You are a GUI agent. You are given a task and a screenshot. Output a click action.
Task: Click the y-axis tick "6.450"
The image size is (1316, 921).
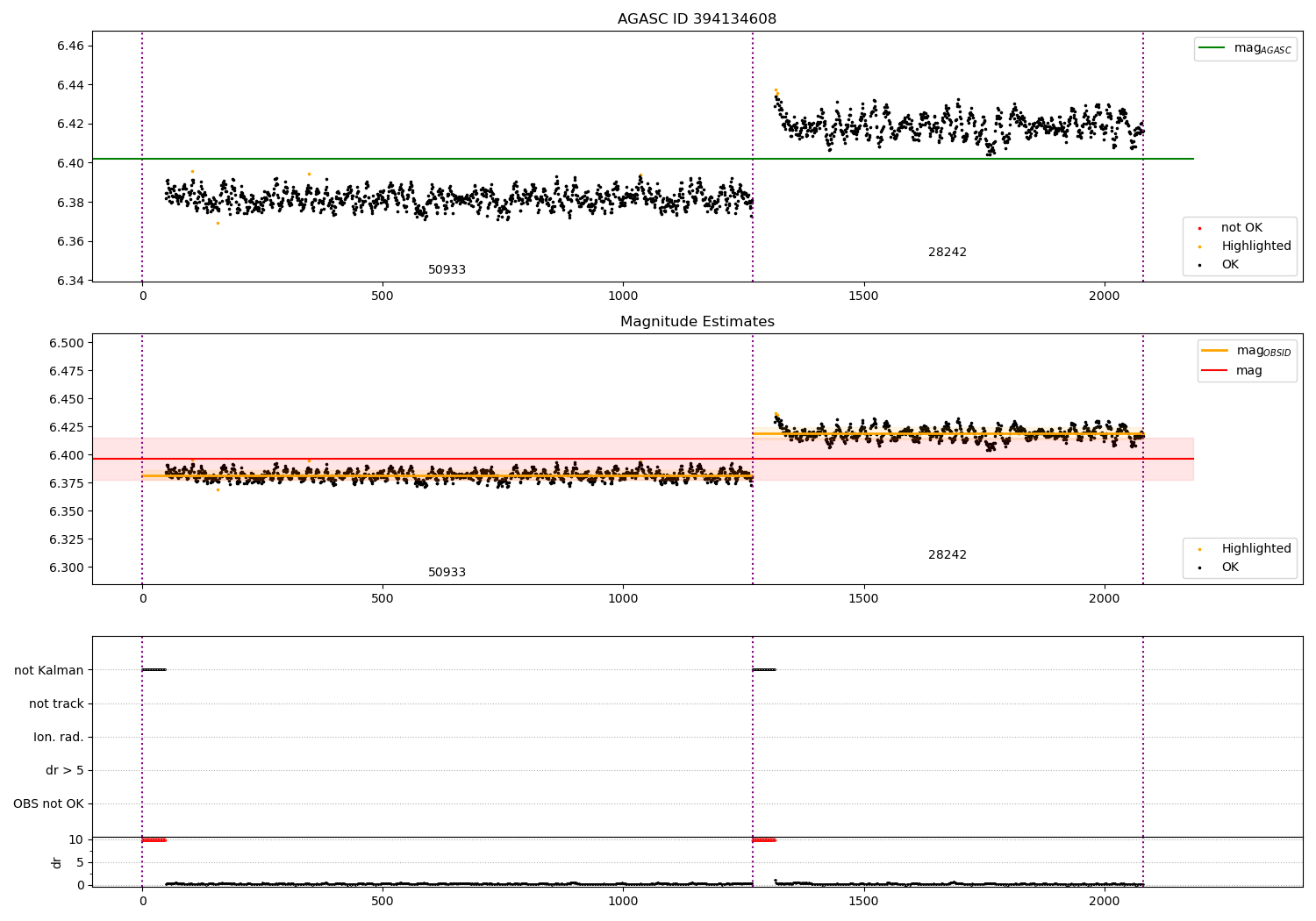coord(68,399)
